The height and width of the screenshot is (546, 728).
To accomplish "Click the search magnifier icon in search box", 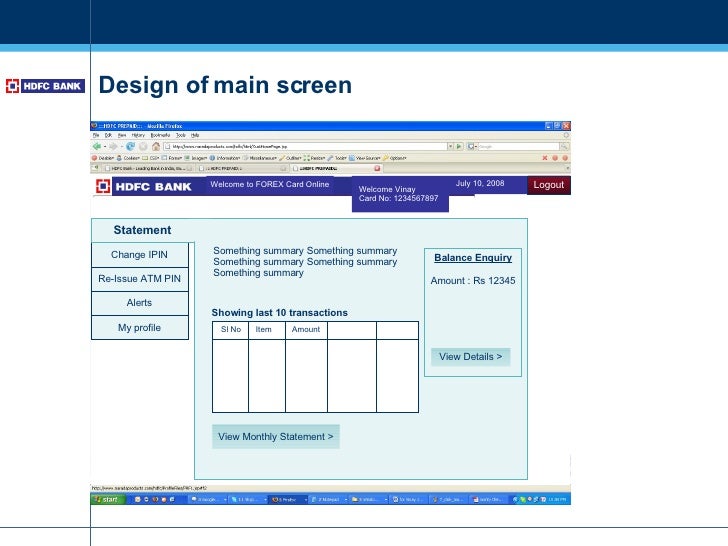I will pos(564,146).
